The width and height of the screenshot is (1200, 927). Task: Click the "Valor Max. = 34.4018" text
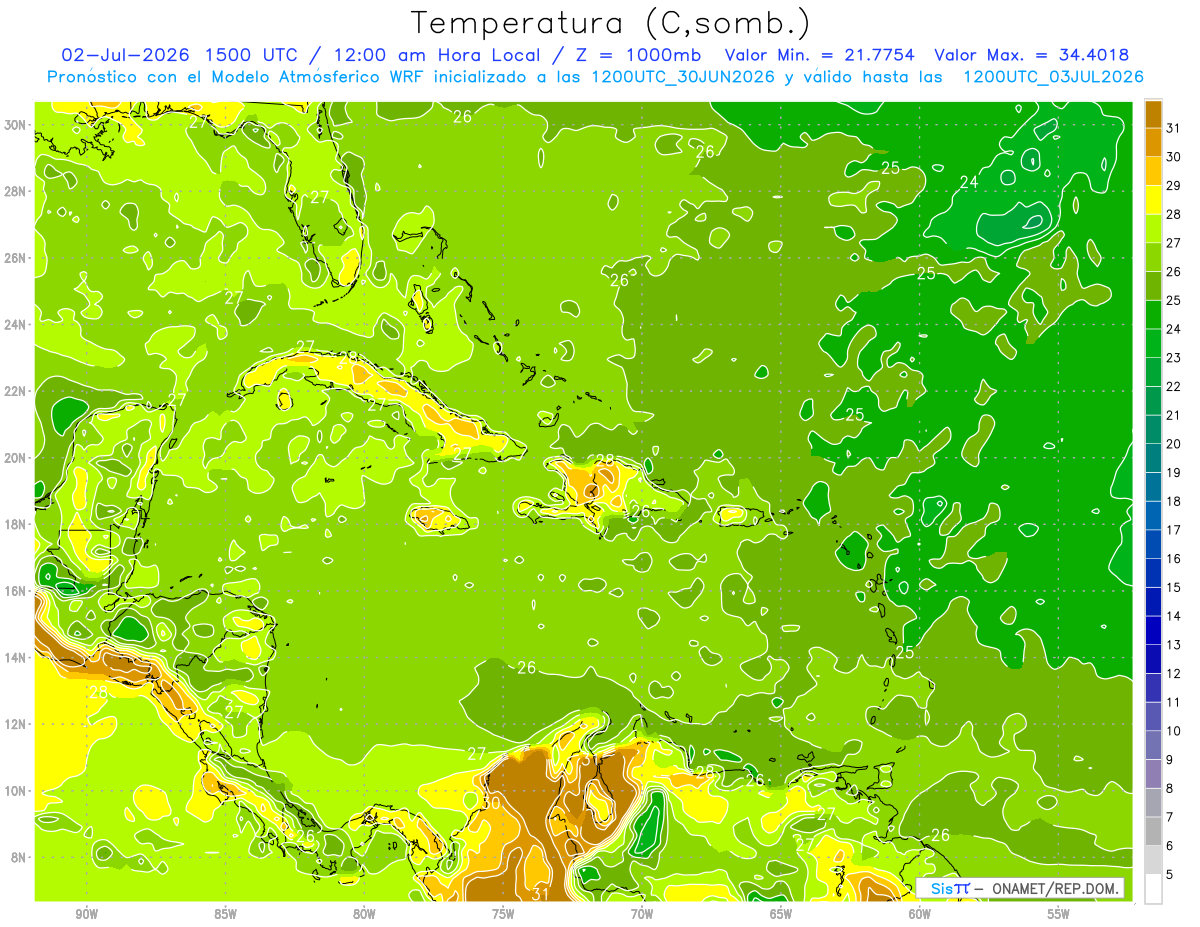1030,55
